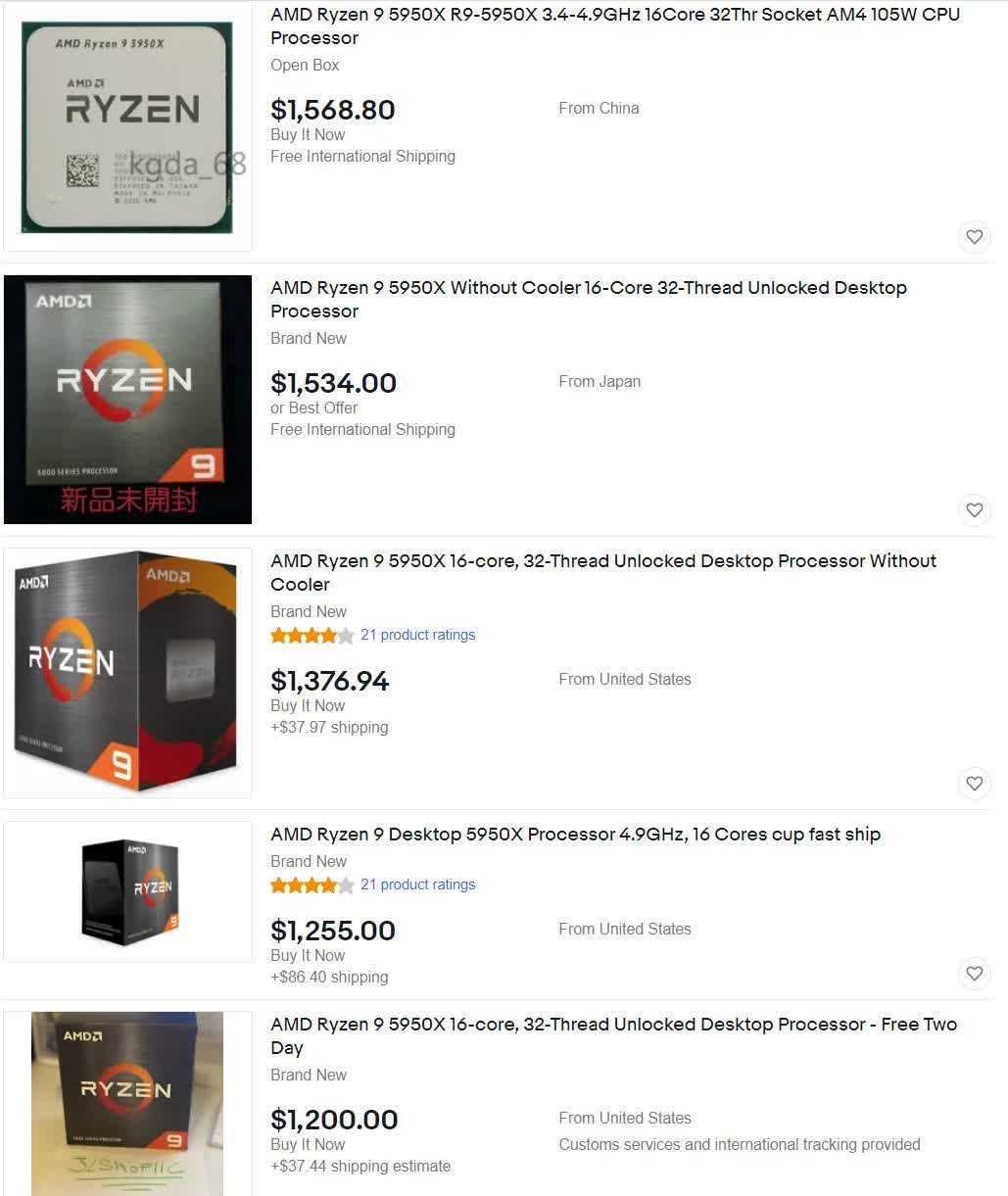This screenshot has width=1008, height=1196.
Task: Open the 'Free Two Day' processor listing title
Action: point(613,1035)
